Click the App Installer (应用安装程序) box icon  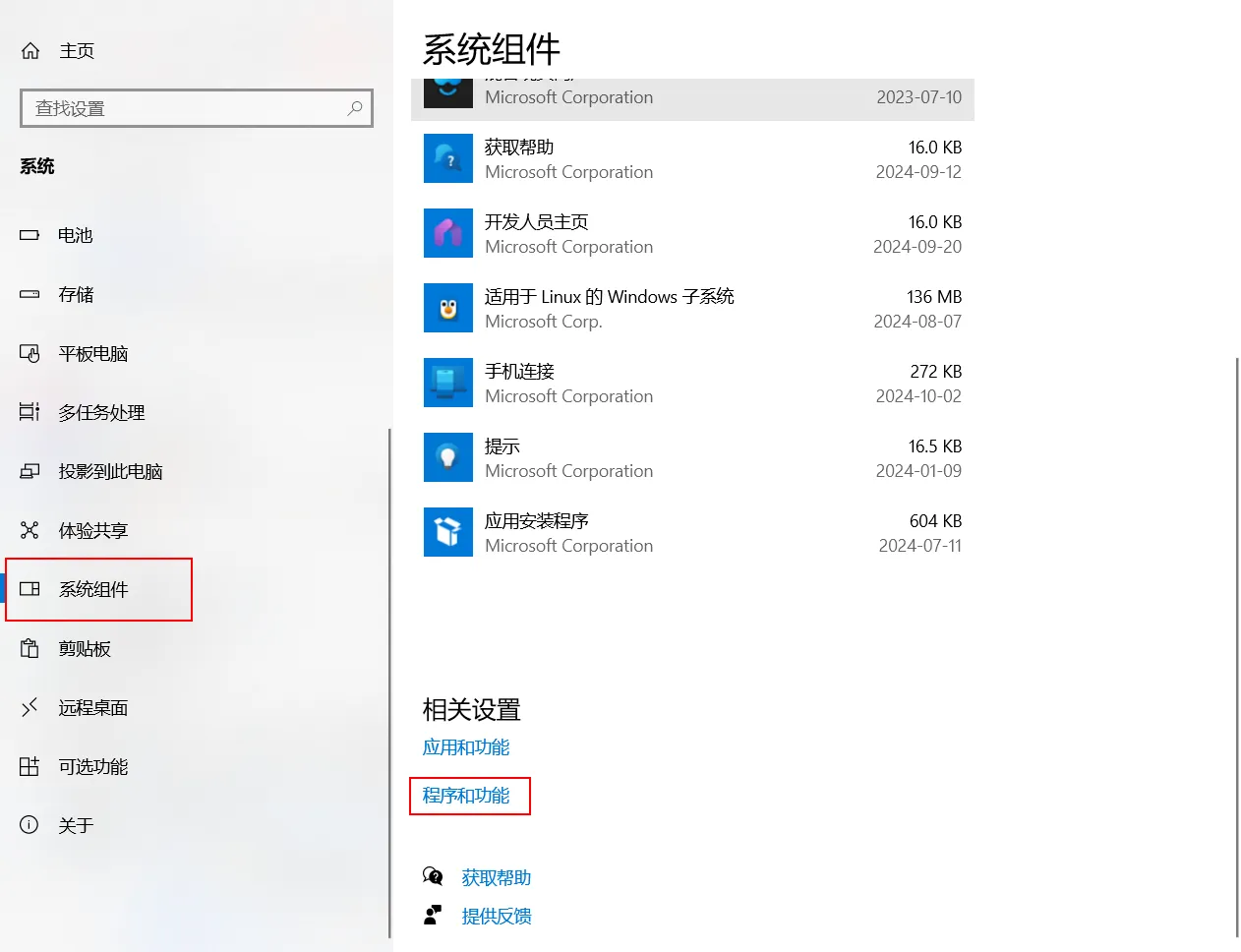[x=447, y=533]
